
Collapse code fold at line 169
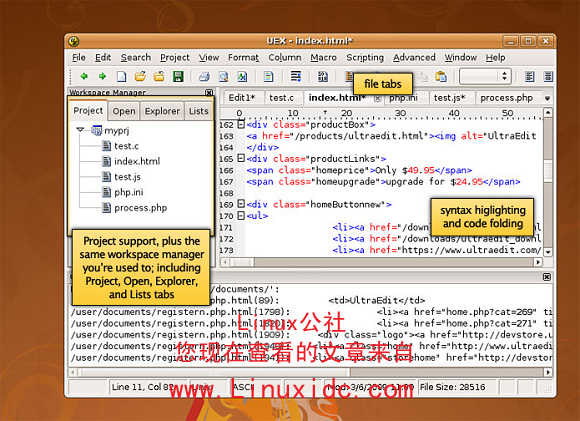(241, 204)
